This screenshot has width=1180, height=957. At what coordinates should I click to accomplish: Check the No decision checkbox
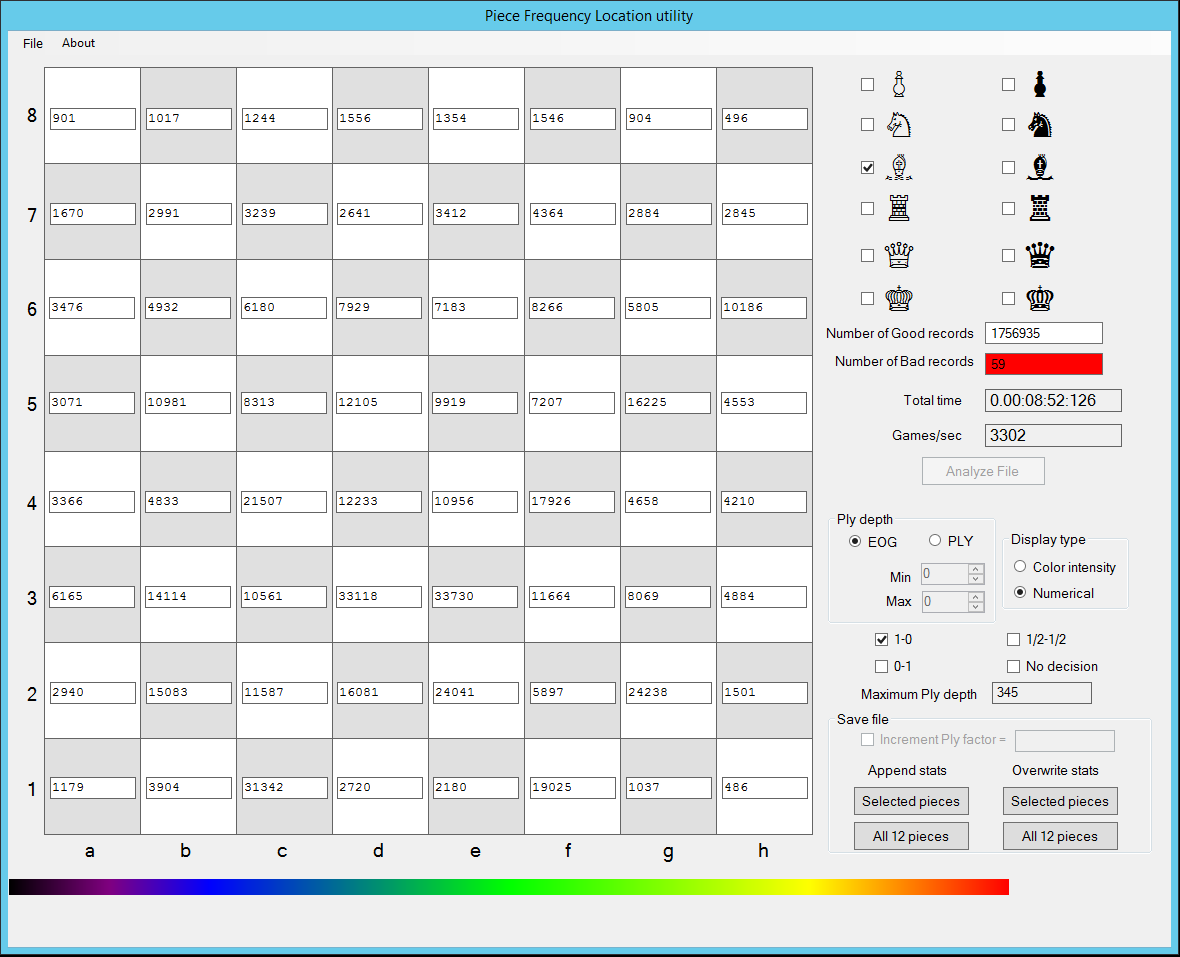coord(1014,667)
